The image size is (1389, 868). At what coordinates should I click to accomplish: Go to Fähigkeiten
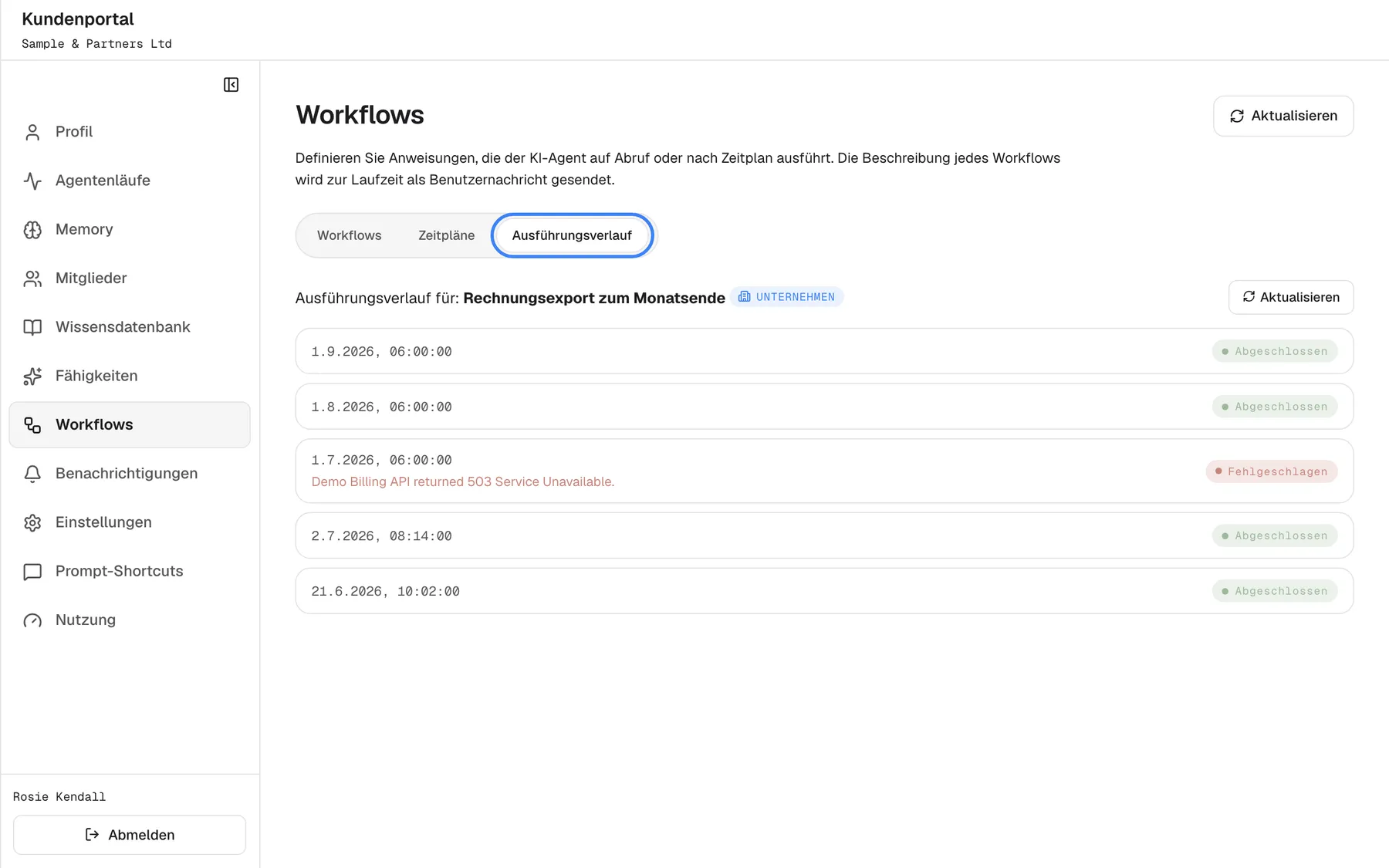pos(130,376)
